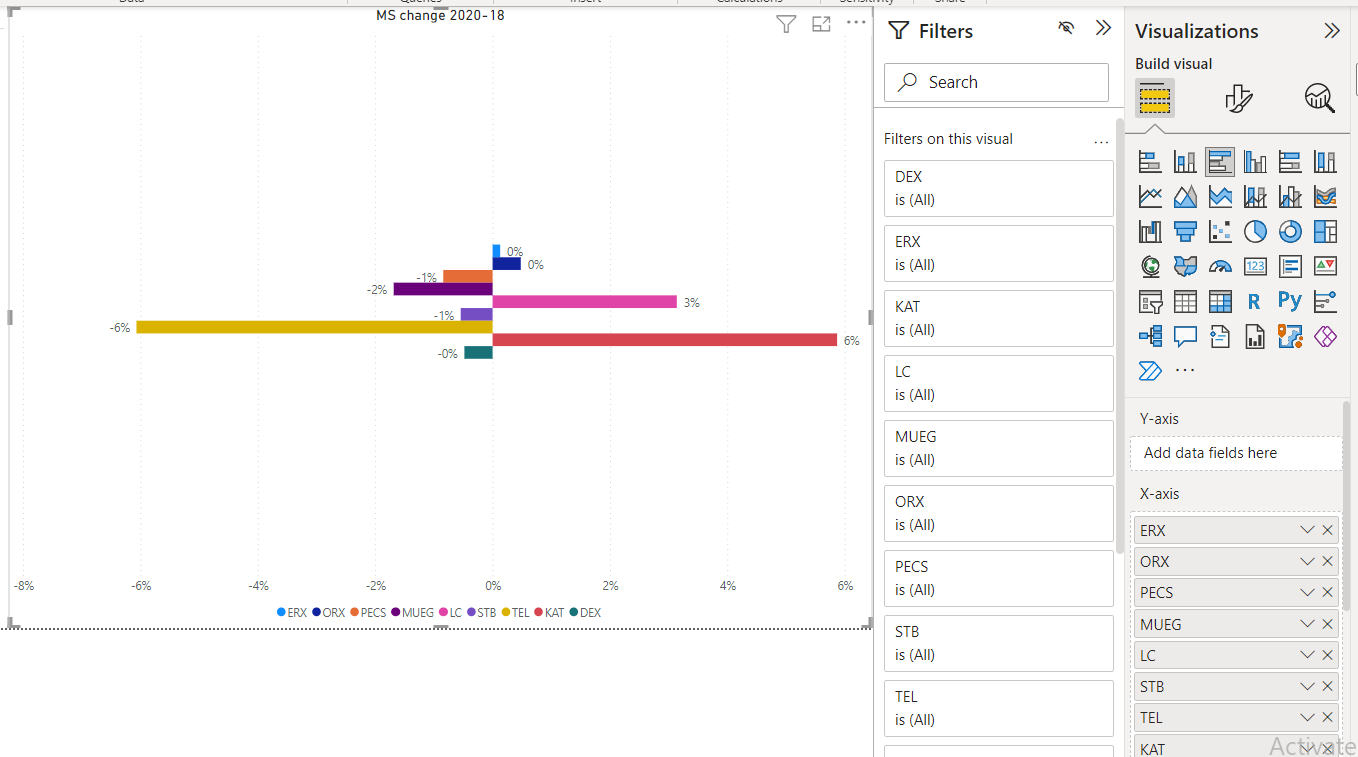Viewport: 1358px width, 757px height.
Task: Collapse the Visualizations pane
Action: pos(1332,31)
